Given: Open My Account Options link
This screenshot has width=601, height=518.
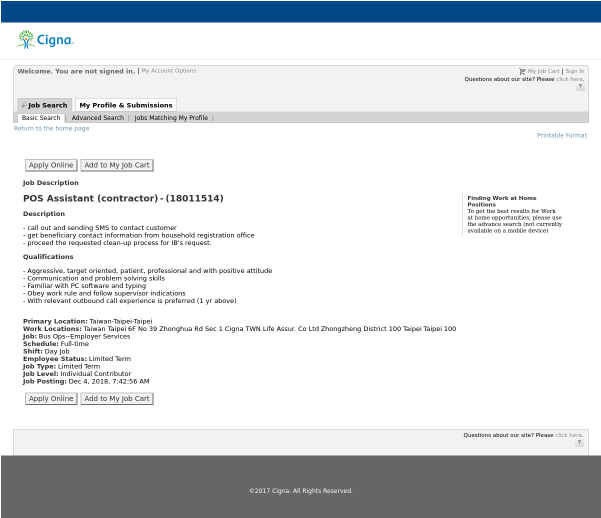Looking at the screenshot, I should (x=168, y=71).
